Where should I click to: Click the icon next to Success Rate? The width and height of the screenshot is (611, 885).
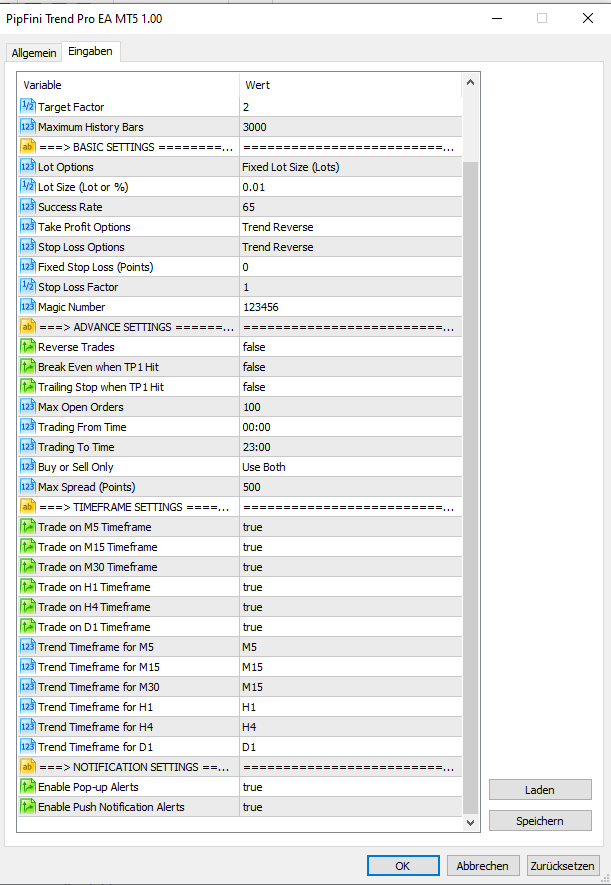pos(28,207)
